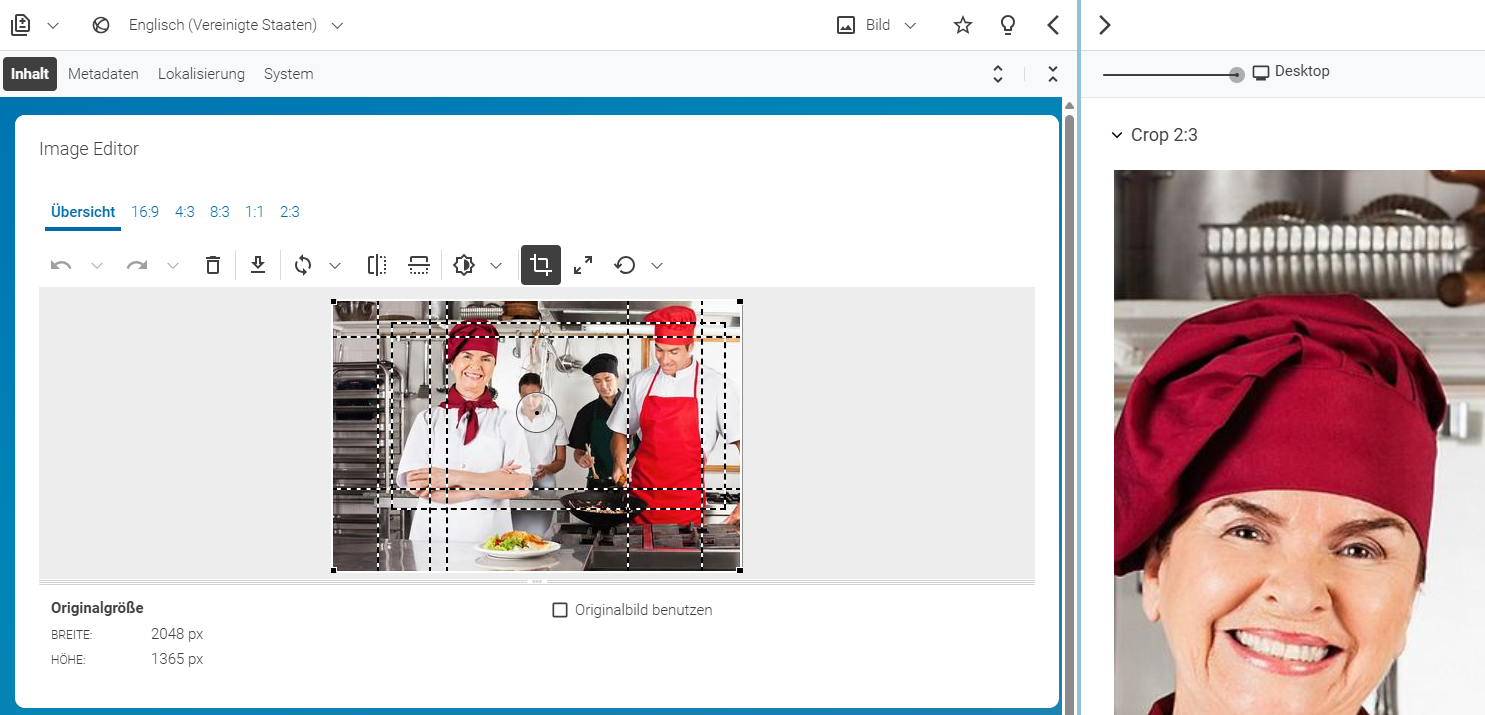Click the lightbulb icon
Image resolution: width=1485 pixels, height=715 pixels.
(x=1008, y=25)
